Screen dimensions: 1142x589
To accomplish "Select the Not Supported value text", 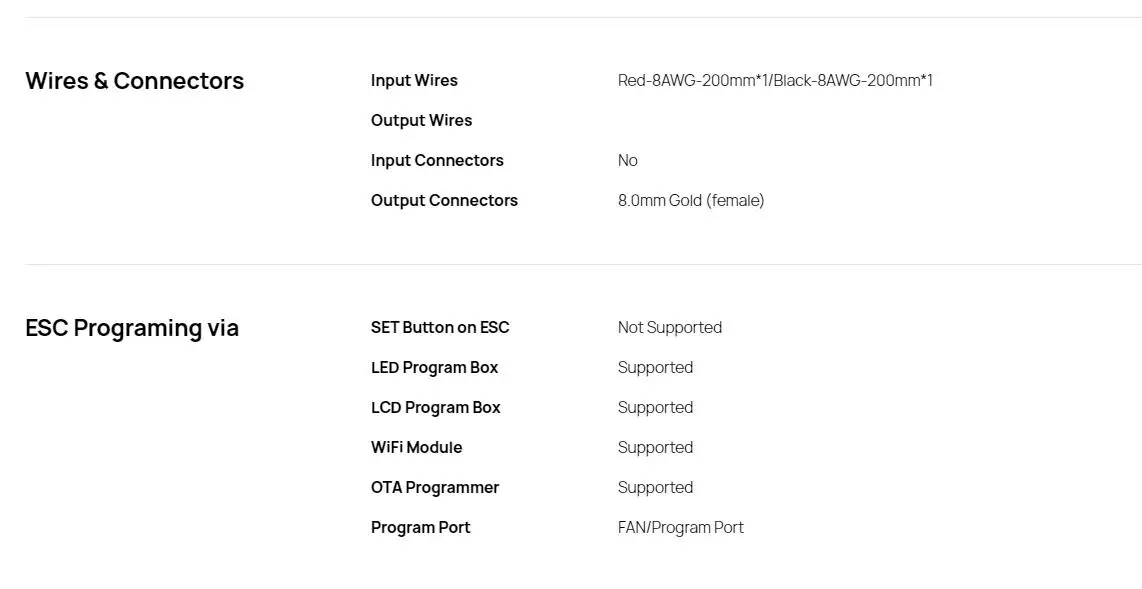I will click(670, 328).
